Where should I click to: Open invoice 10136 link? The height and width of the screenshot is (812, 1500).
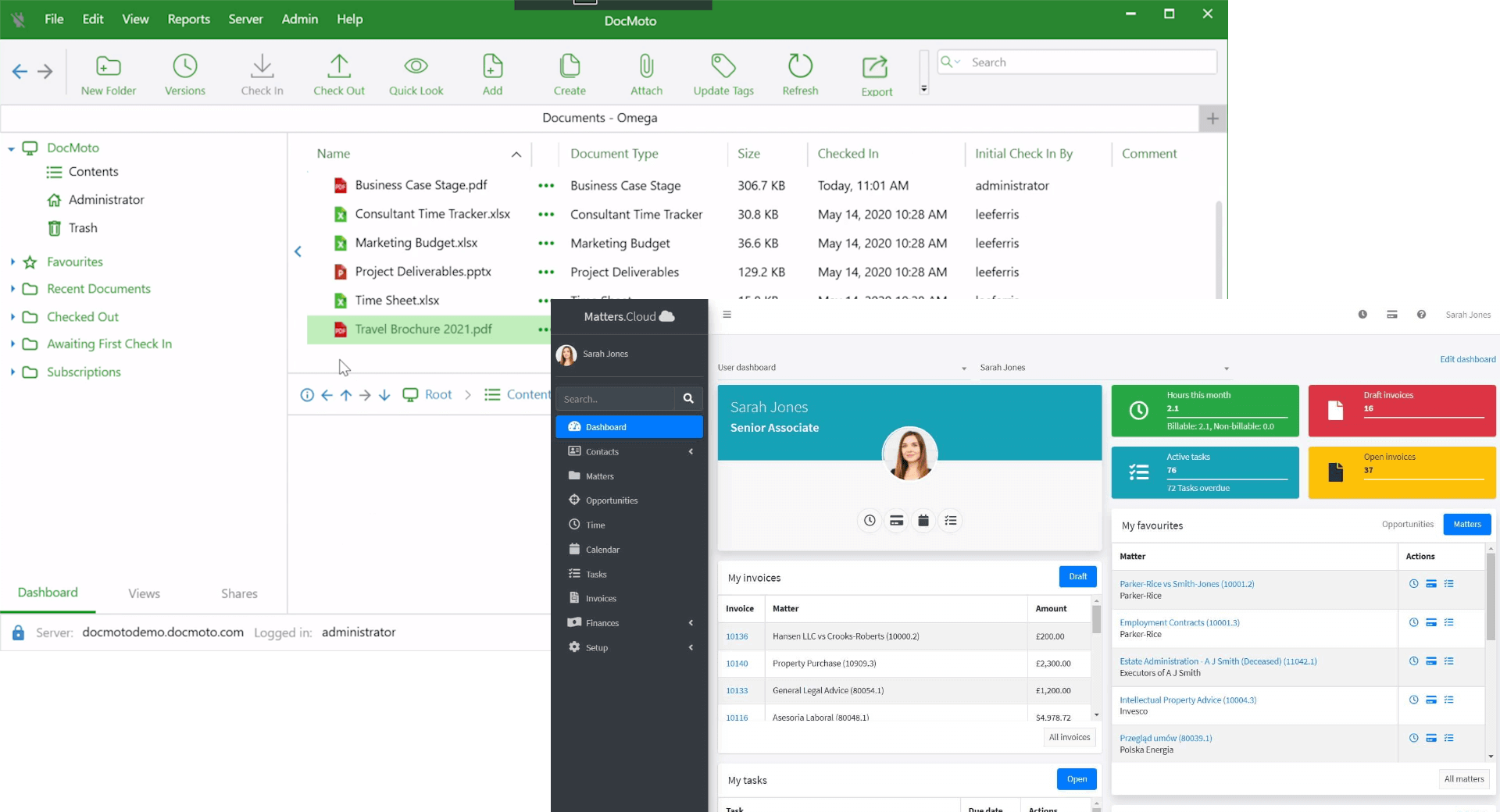737,636
